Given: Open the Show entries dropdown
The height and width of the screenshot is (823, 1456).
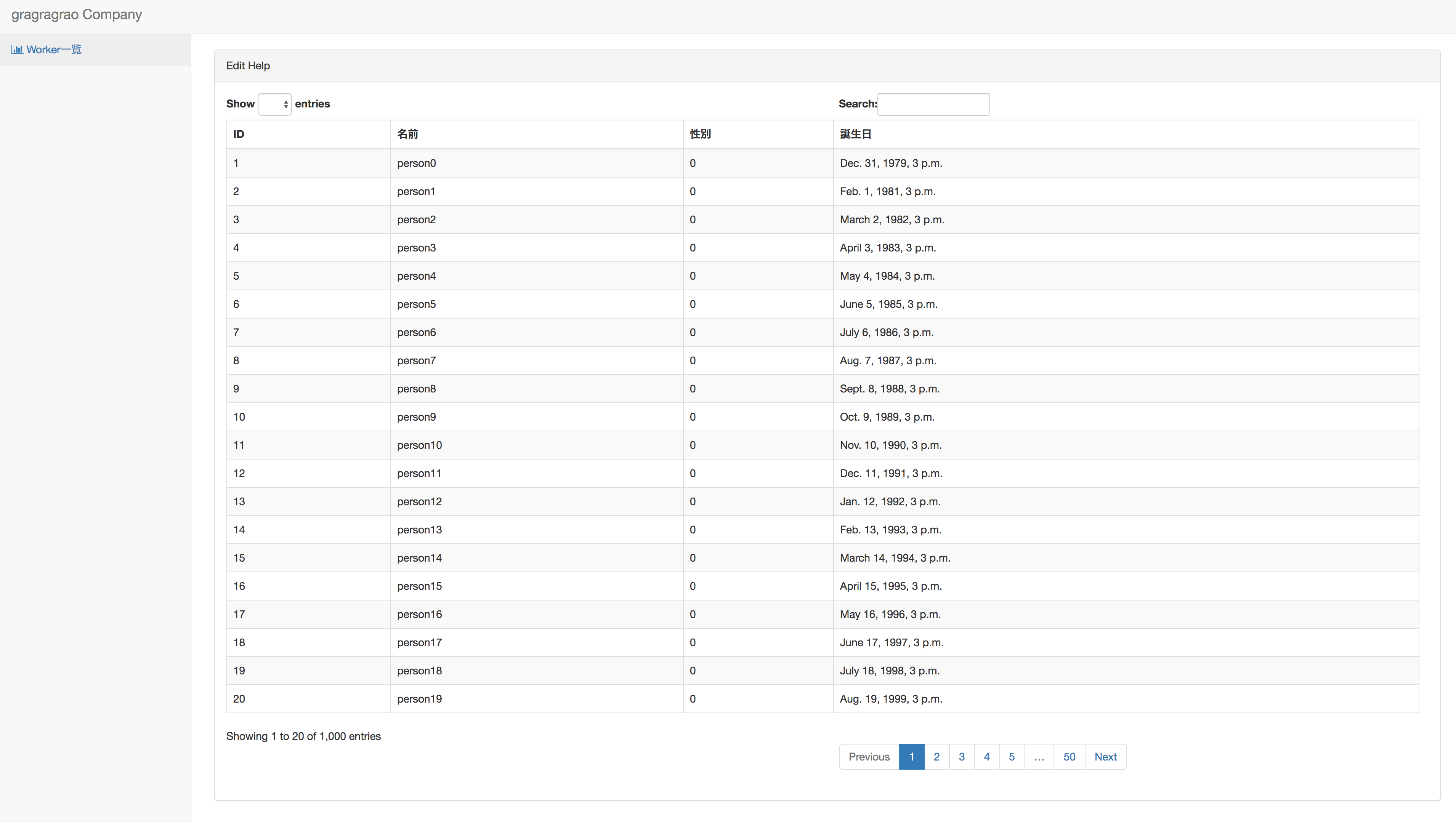Looking at the screenshot, I should [275, 104].
